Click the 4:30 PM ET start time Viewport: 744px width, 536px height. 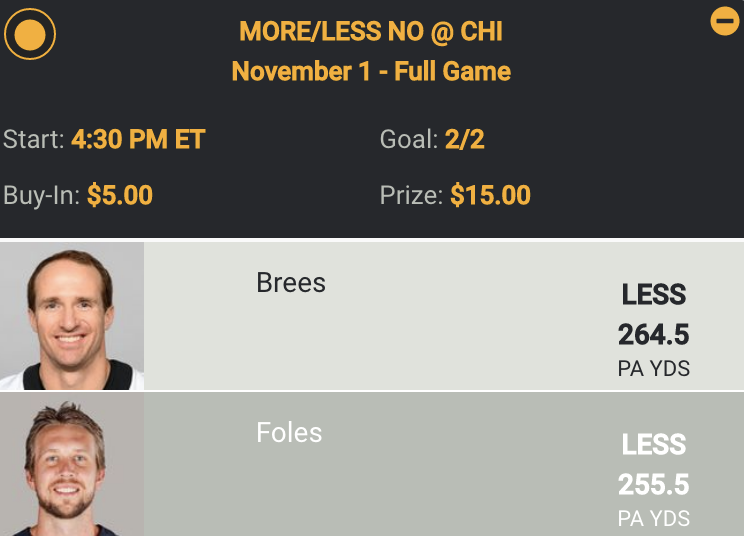[138, 139]
